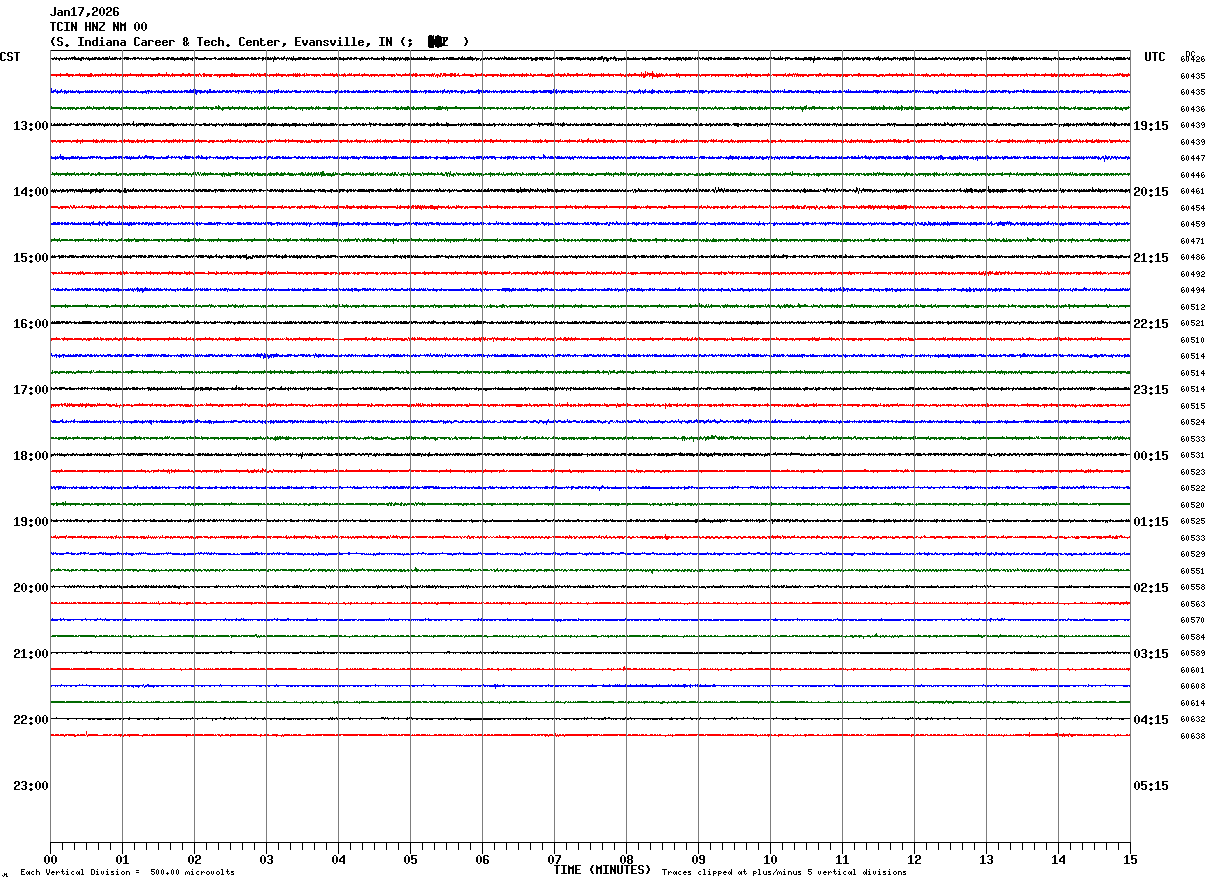
Task: Click the DC offset value 60436
Action: tap(1192, 109)
